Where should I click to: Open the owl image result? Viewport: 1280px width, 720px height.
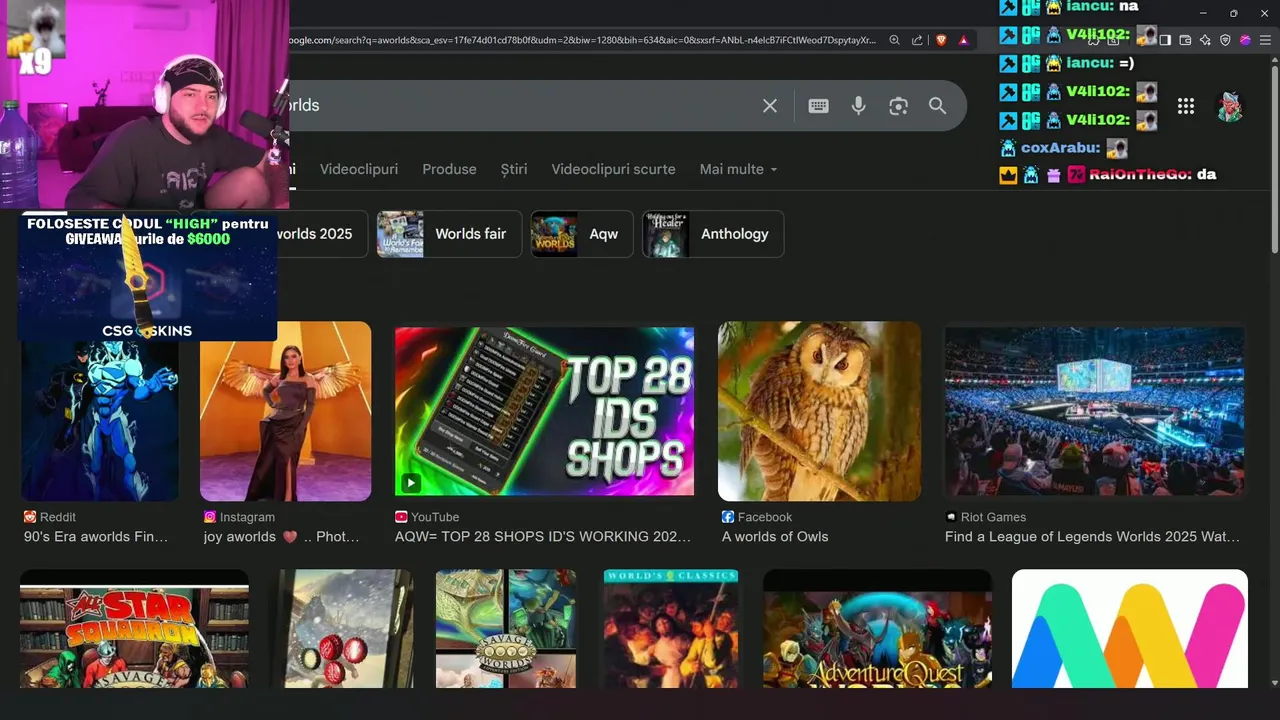[x=820, y=411]
